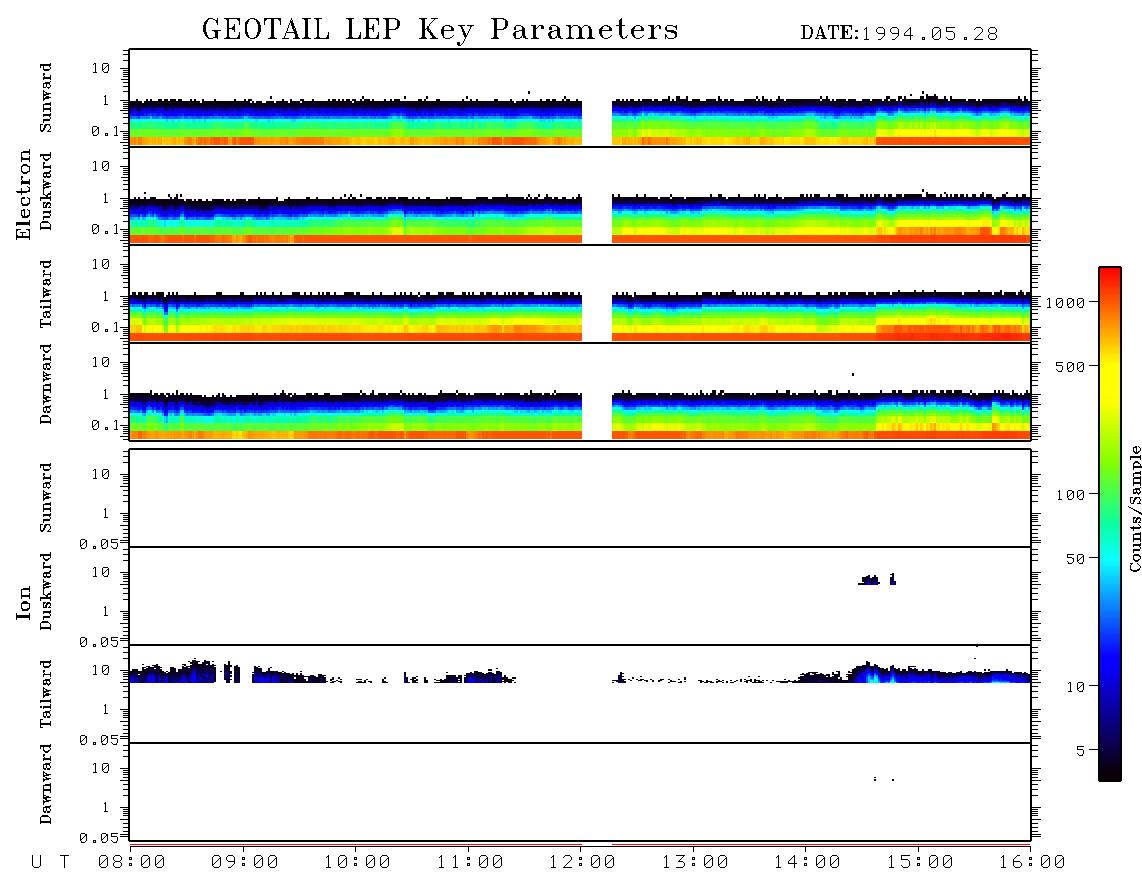Click the 10:00 time tick label
Image resolution: width=1142 pixels, height=880 pixels.
point(357,862)
